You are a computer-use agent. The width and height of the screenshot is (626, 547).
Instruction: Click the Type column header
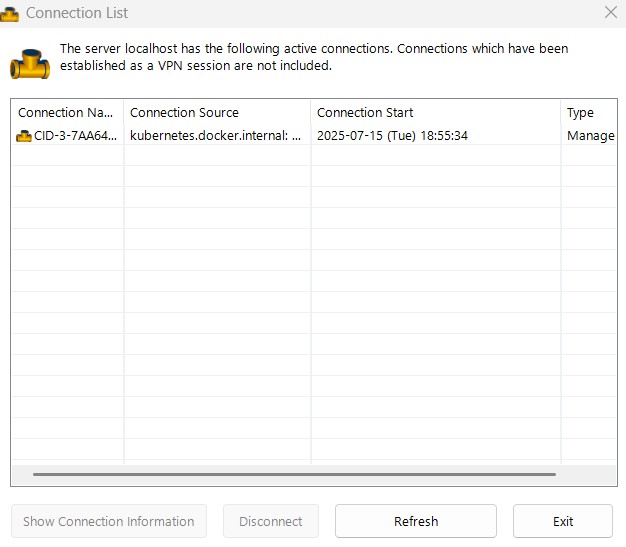[588, 113]
